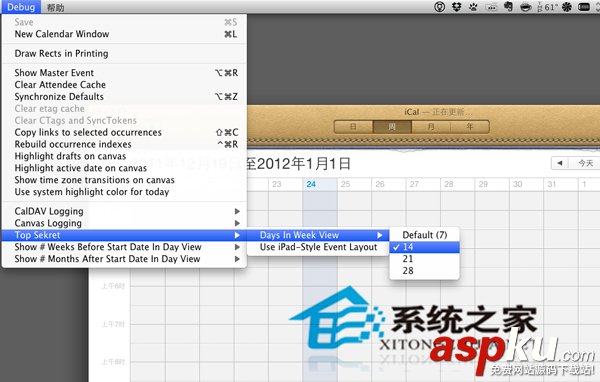The height and width of the screenshot is (382, 600).
Task: Expand Show # Months After Start Date submenu
Action: [x=124, y=259]
